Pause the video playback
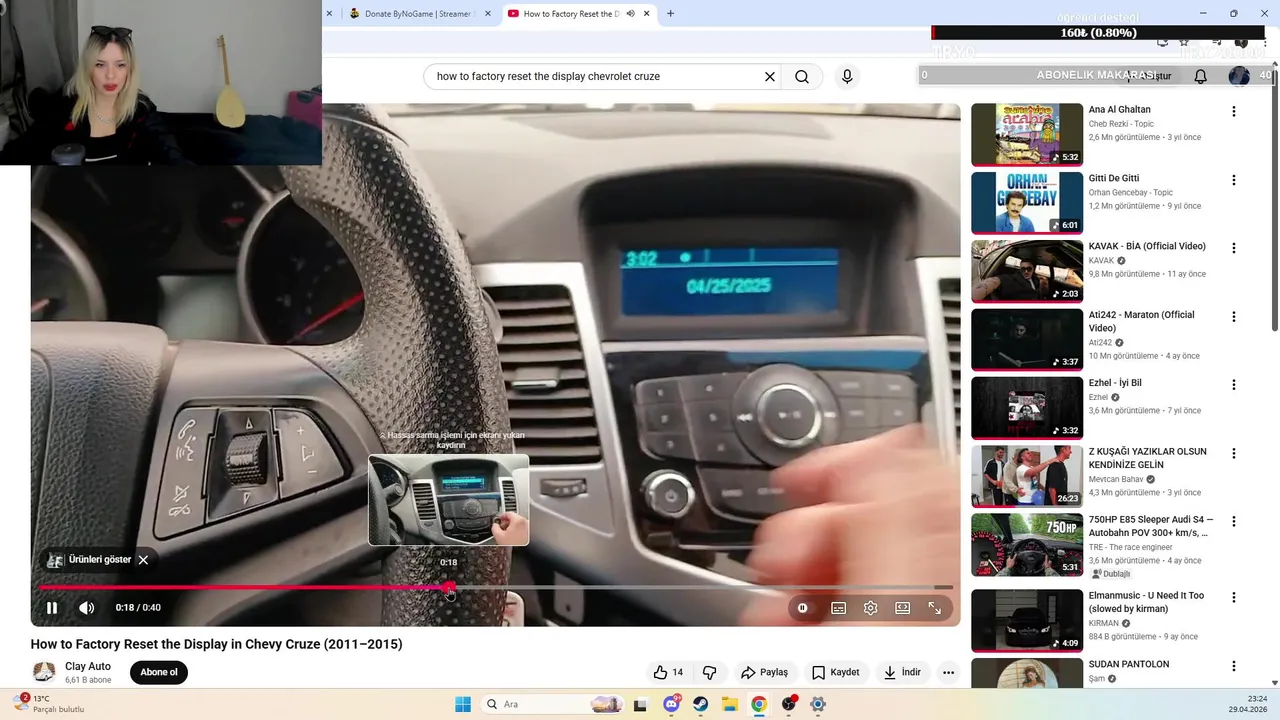 click(x=52, y=608)
